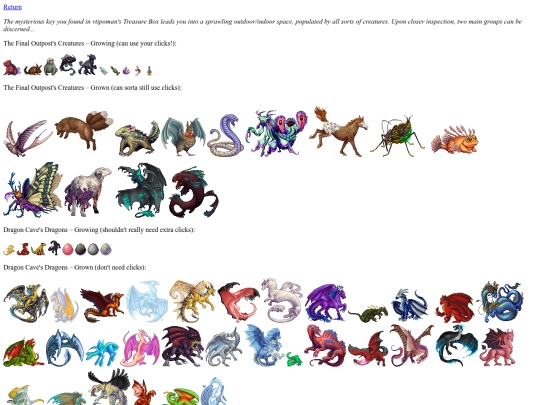
Task: Click the dark green and purple egg
Action: point(80,249)
